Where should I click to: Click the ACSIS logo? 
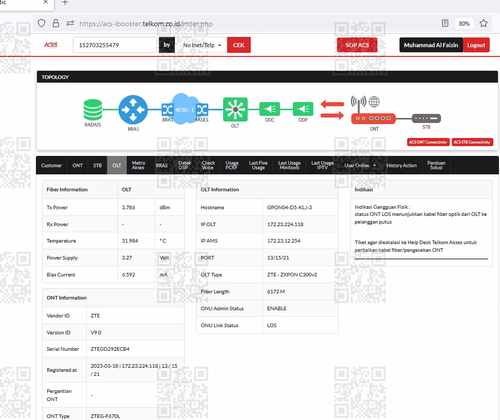click(51, 45)
